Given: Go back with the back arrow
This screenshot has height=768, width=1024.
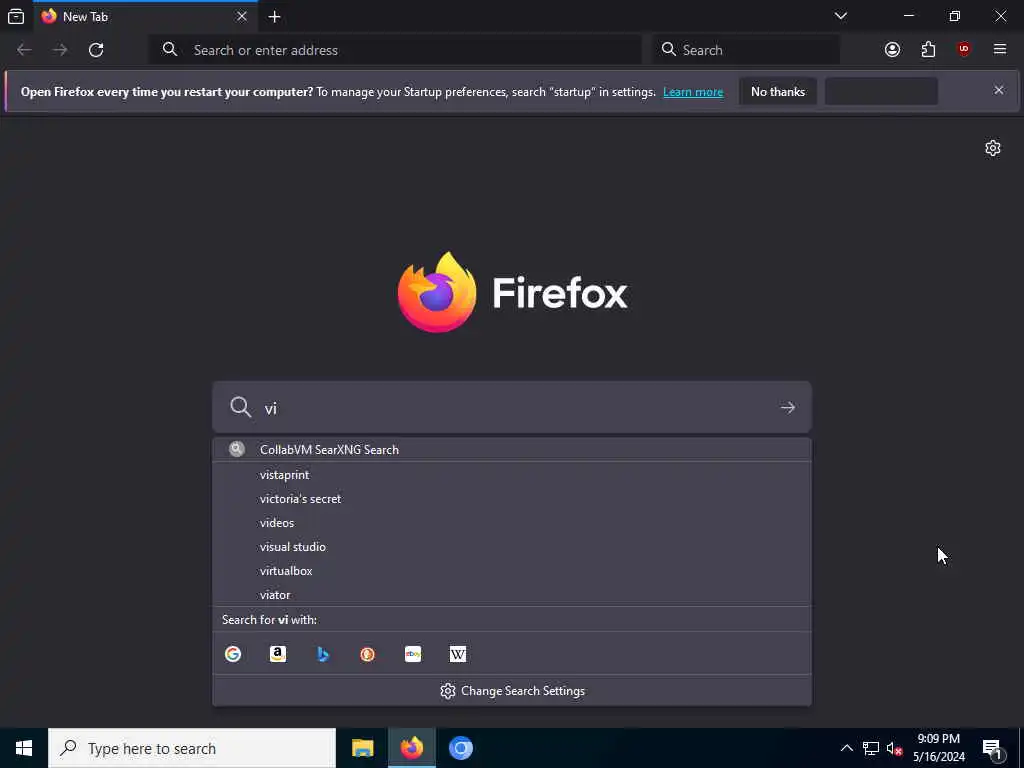Looking at the screenshot, I should click(24, 50).
